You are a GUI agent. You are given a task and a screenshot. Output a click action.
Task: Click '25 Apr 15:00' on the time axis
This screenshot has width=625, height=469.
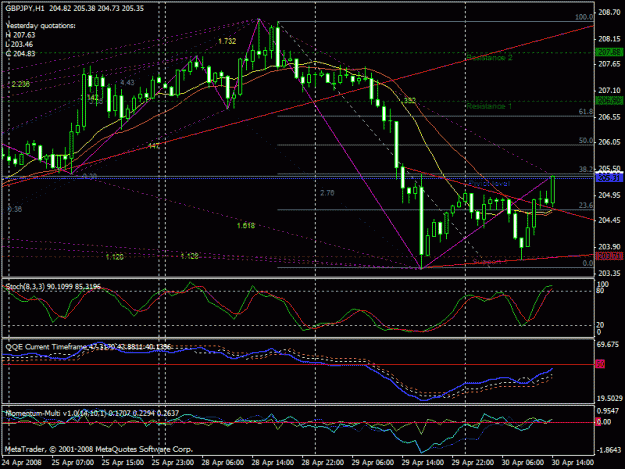click(123, 462)
